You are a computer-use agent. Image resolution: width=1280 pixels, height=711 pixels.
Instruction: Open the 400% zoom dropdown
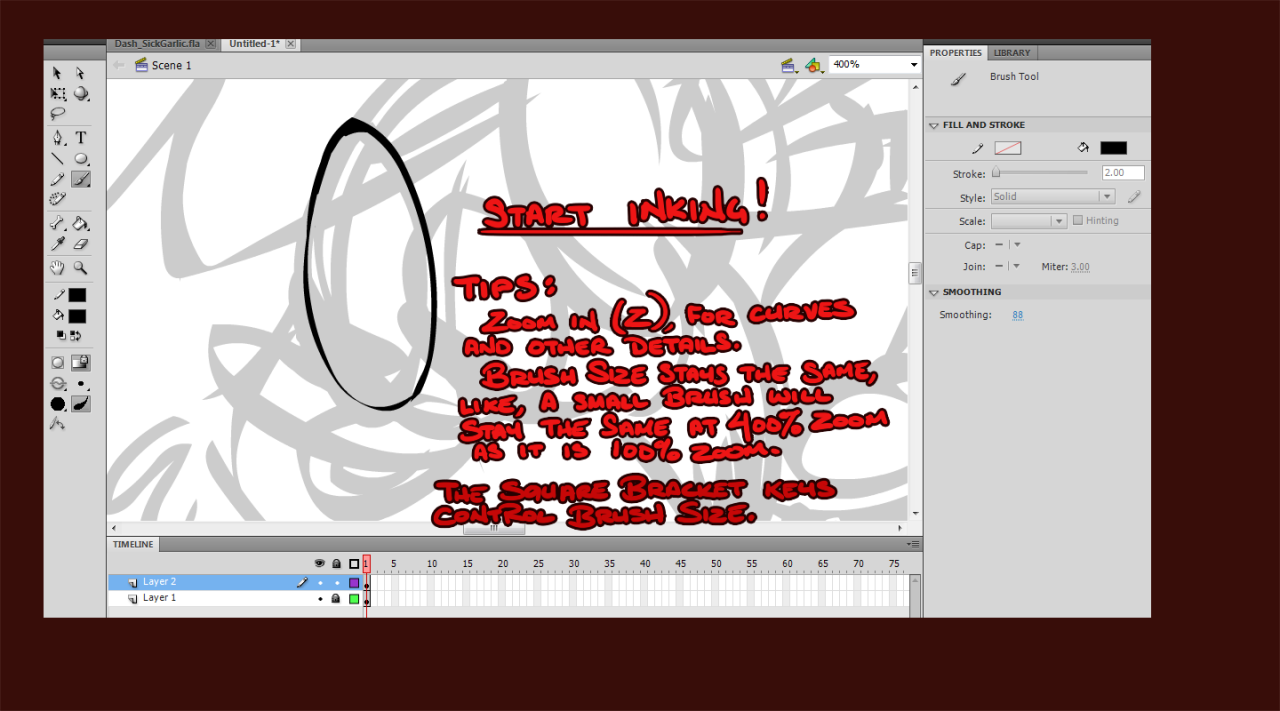(x=914, y=65)
